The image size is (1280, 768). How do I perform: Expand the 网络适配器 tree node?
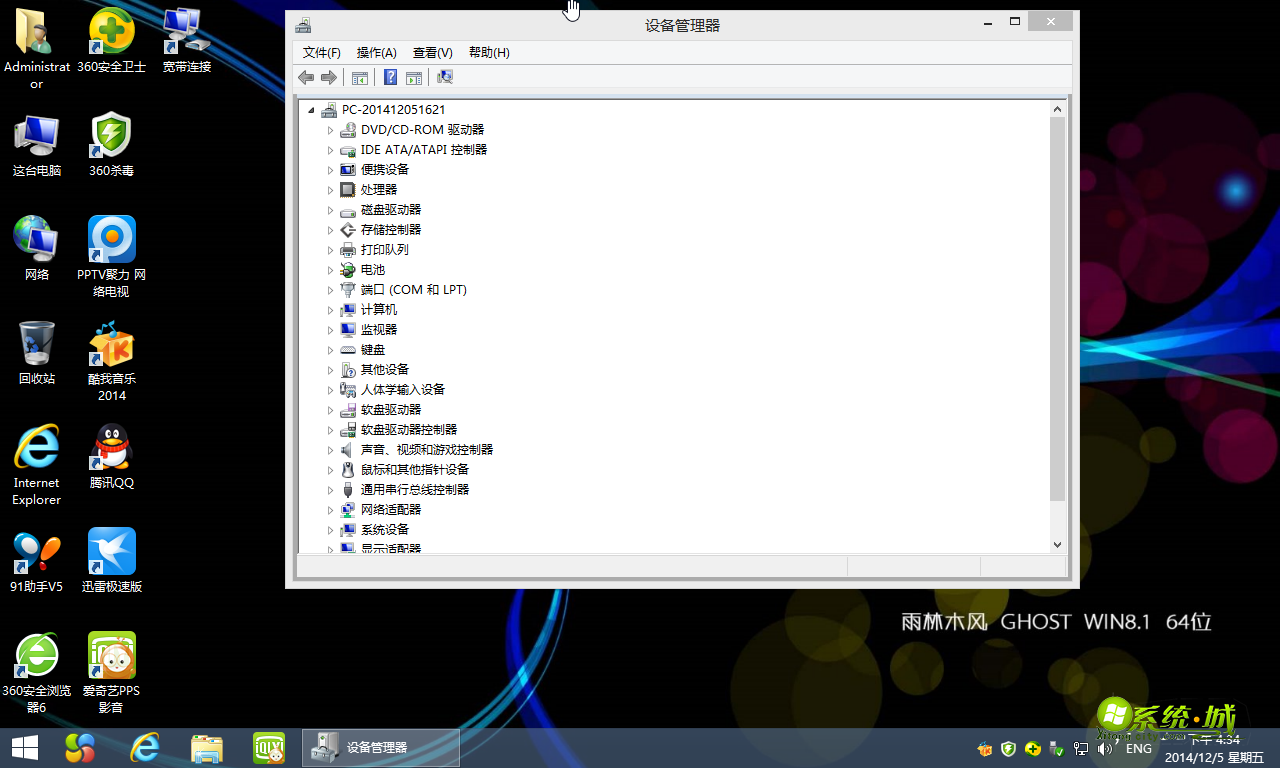[x=331, y=509]
